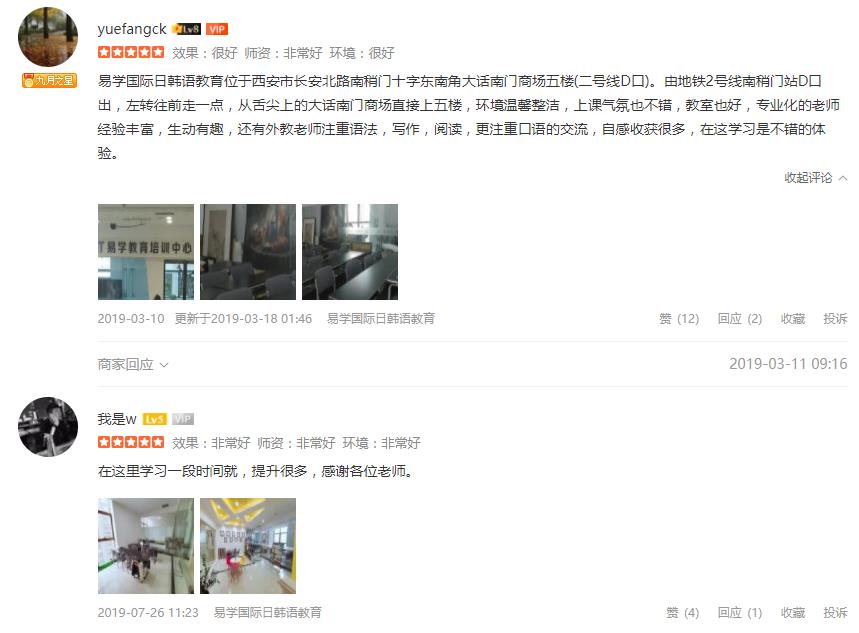Open 我是w's profile avatar
The height and width of the screenshot is (633, 859).
click(x=48, y=427)
